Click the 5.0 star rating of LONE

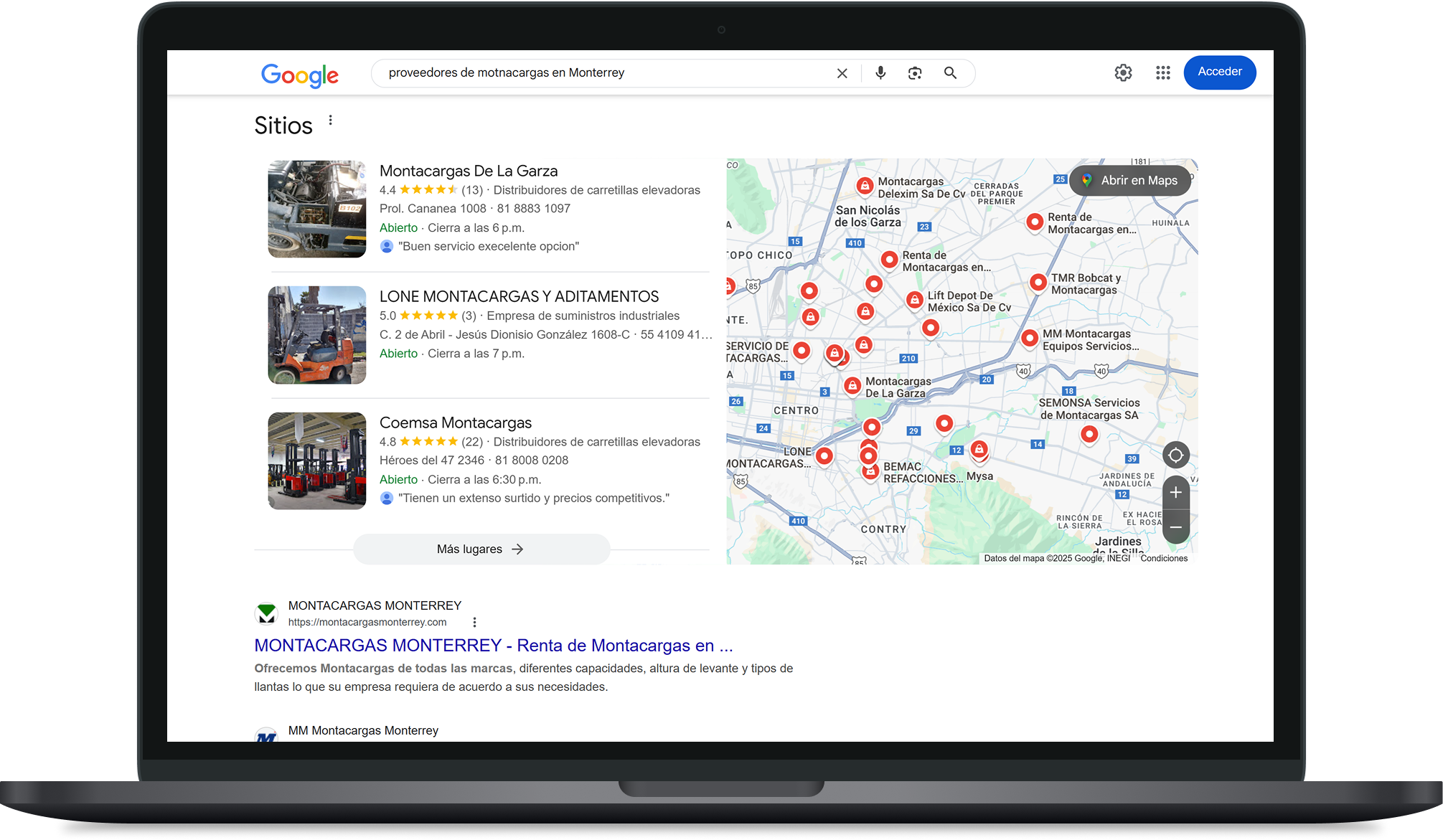tap(428, 316)
